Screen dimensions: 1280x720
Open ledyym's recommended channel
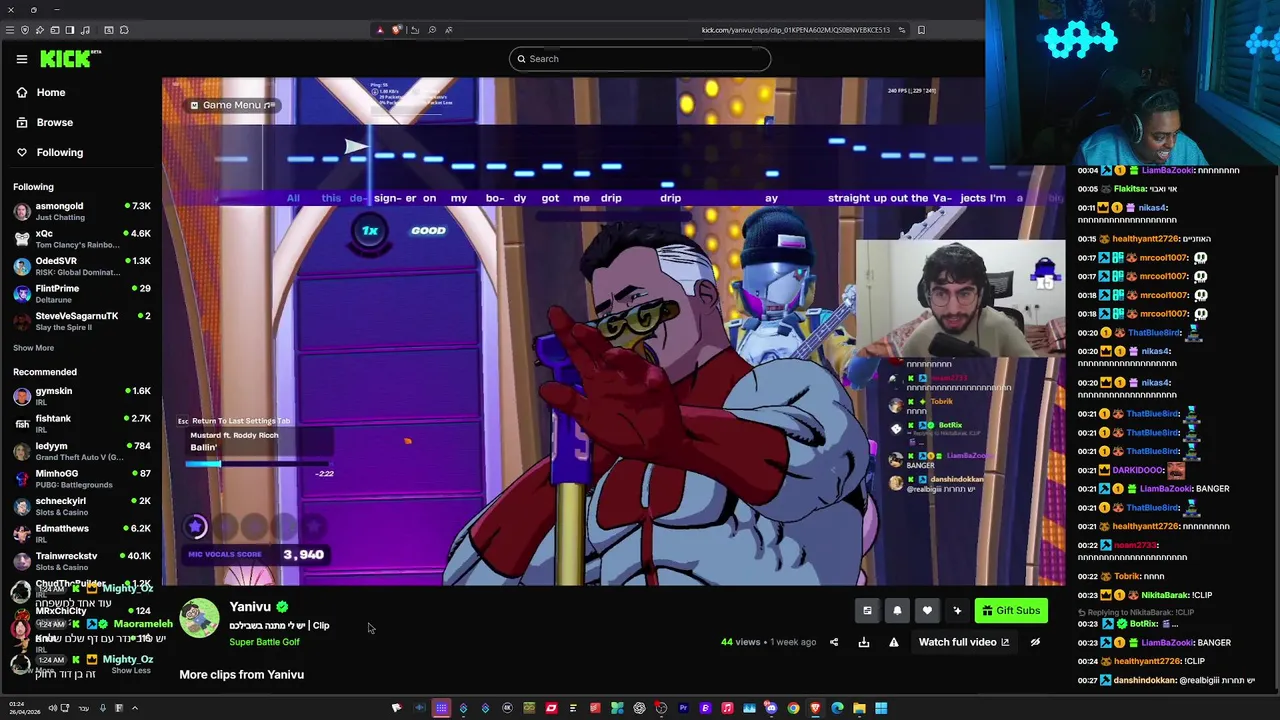[81, 451]
